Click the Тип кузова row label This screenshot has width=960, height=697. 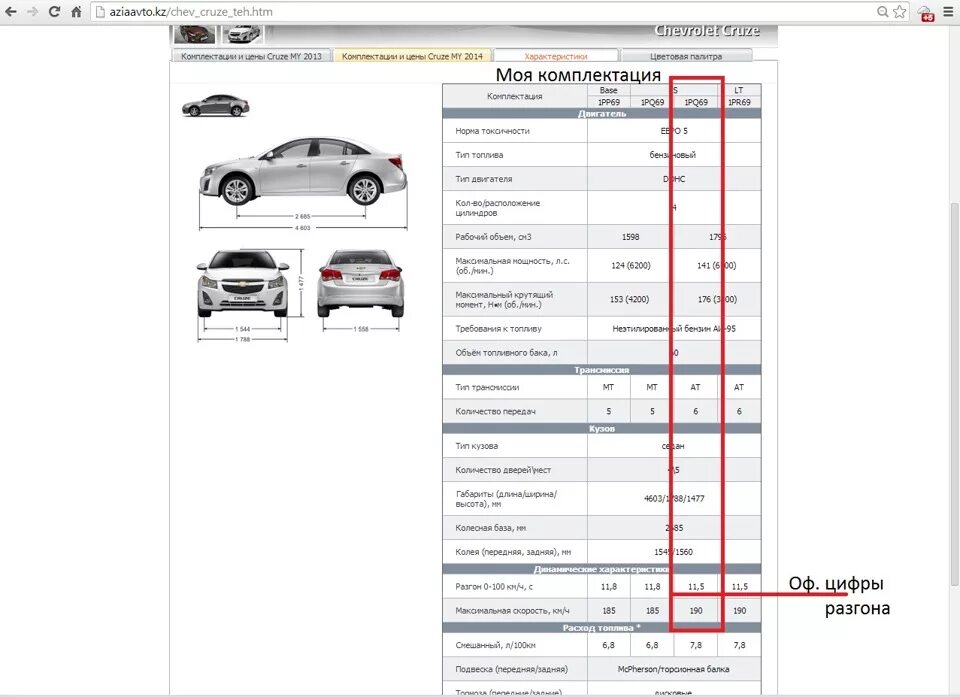[476, 446]
